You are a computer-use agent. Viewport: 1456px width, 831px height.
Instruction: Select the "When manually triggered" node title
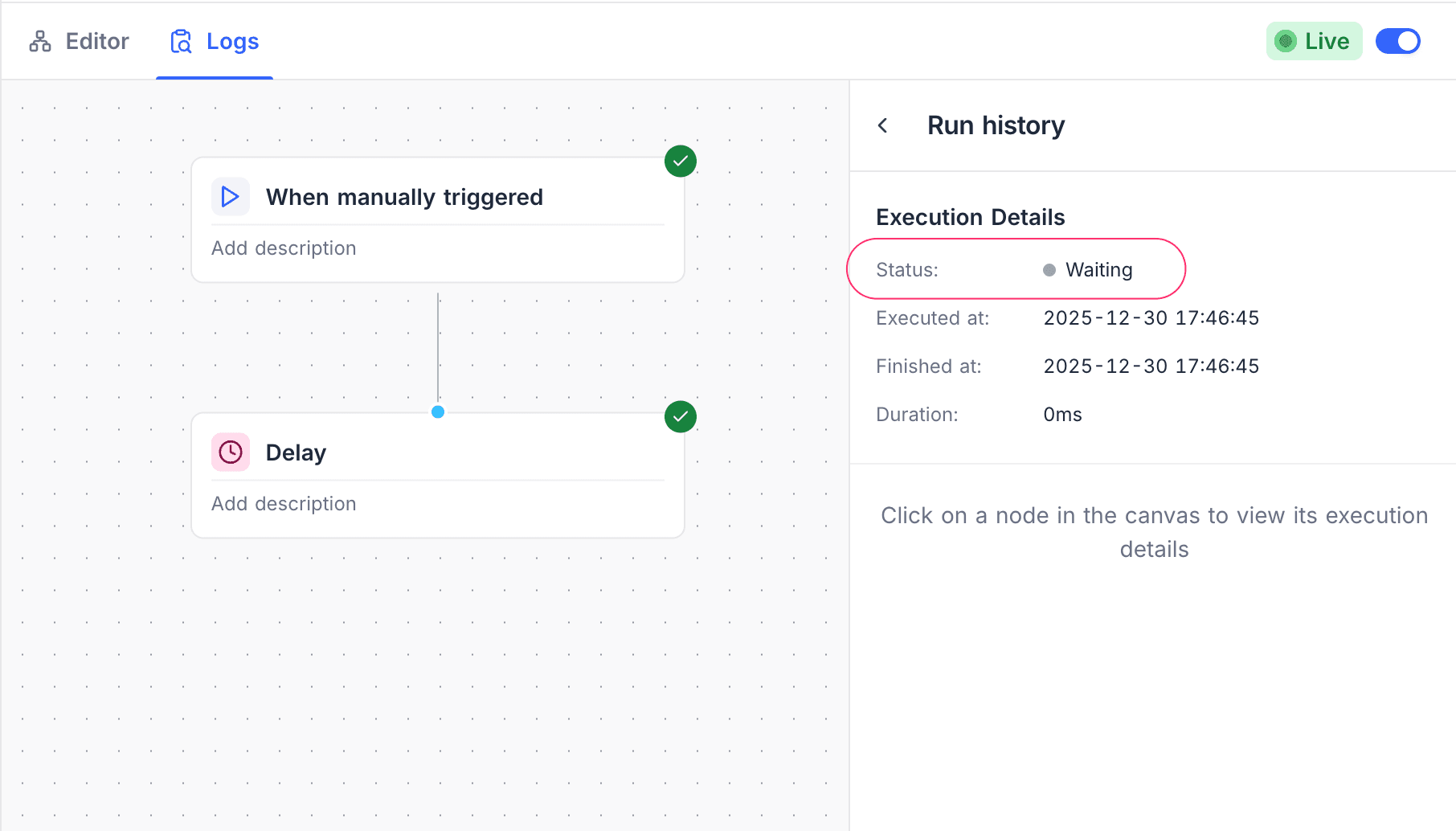pyautogui.click(x=404, y=197)
